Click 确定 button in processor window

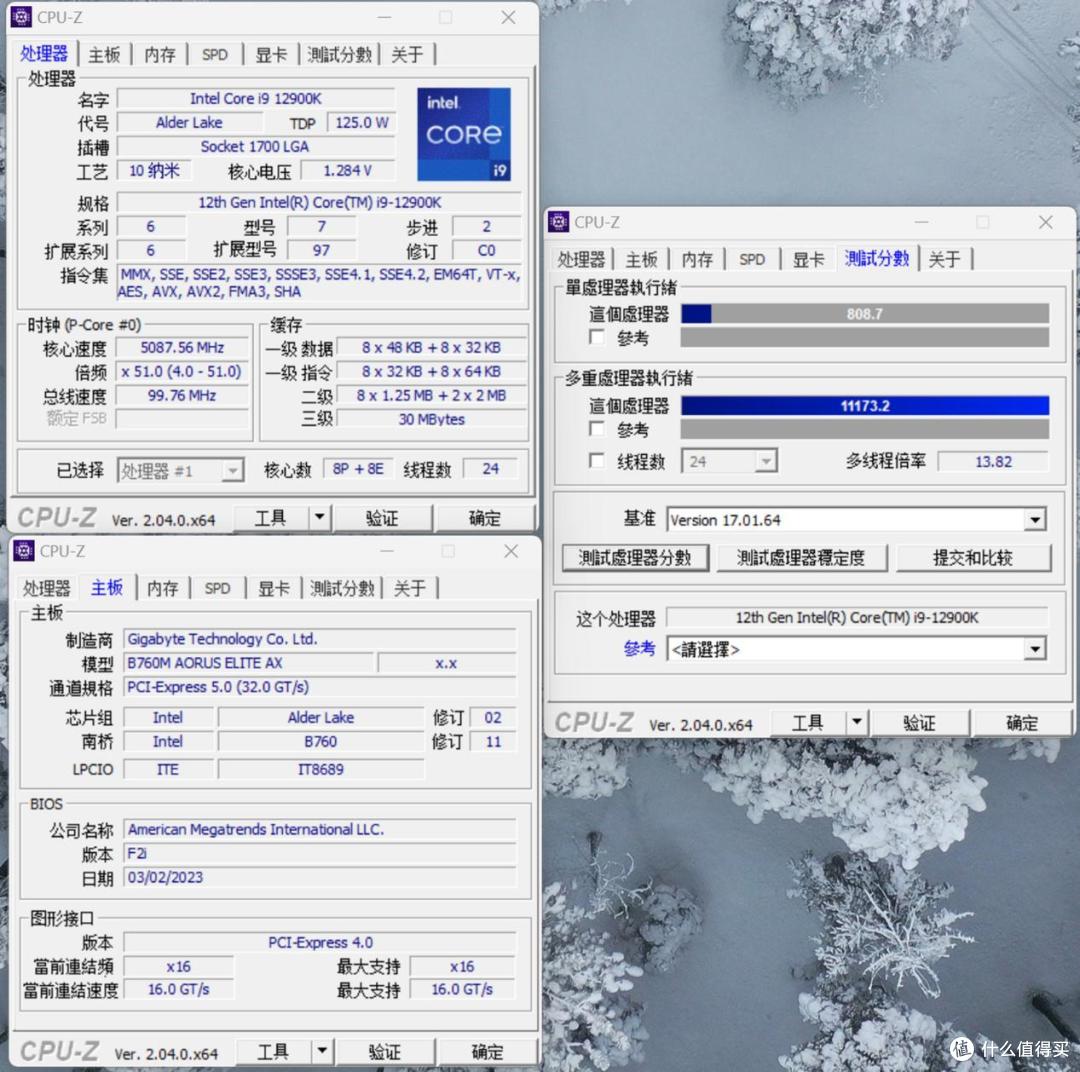485,517
